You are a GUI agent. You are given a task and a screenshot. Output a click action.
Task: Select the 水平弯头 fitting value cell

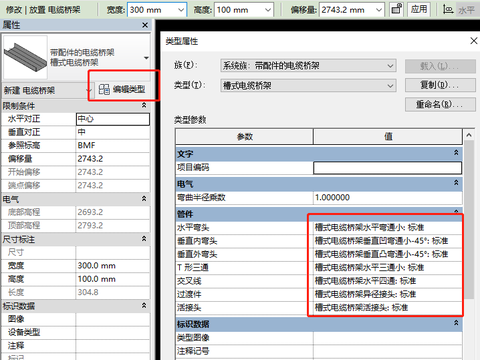[x=387, y=228]
